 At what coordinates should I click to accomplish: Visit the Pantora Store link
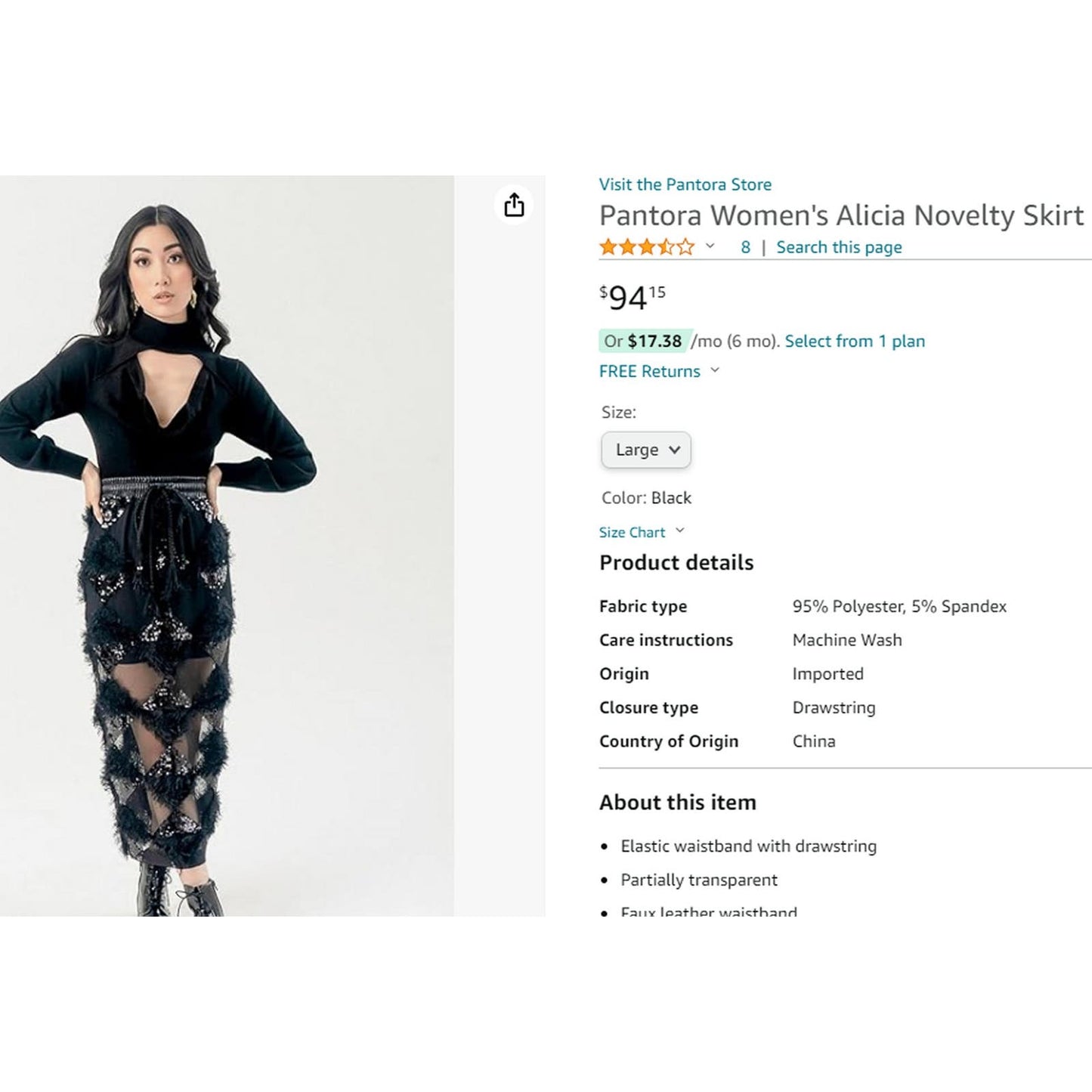pyautogui.click(x=685, y=184)
